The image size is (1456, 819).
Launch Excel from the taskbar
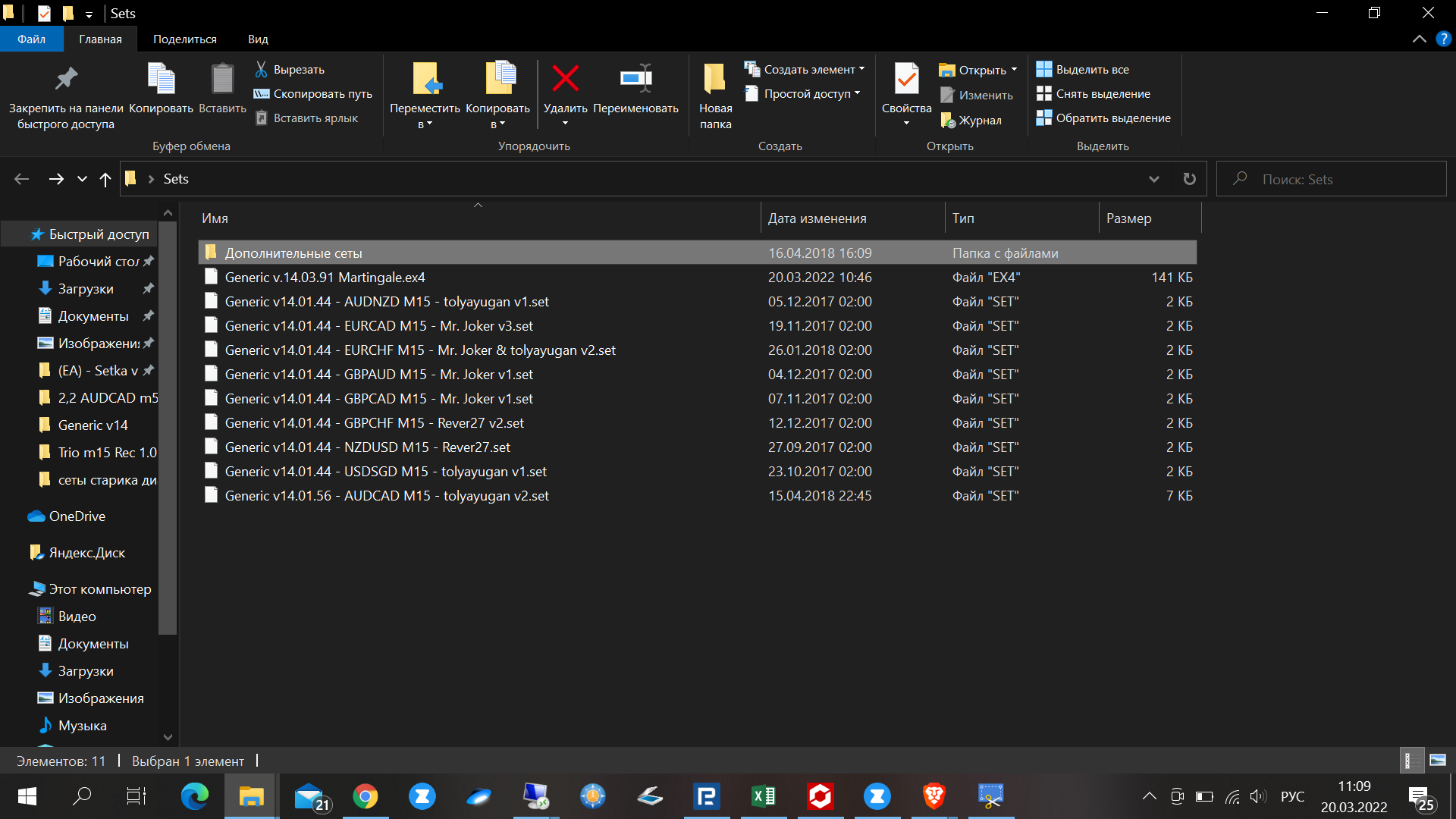[x=764, y=796]
